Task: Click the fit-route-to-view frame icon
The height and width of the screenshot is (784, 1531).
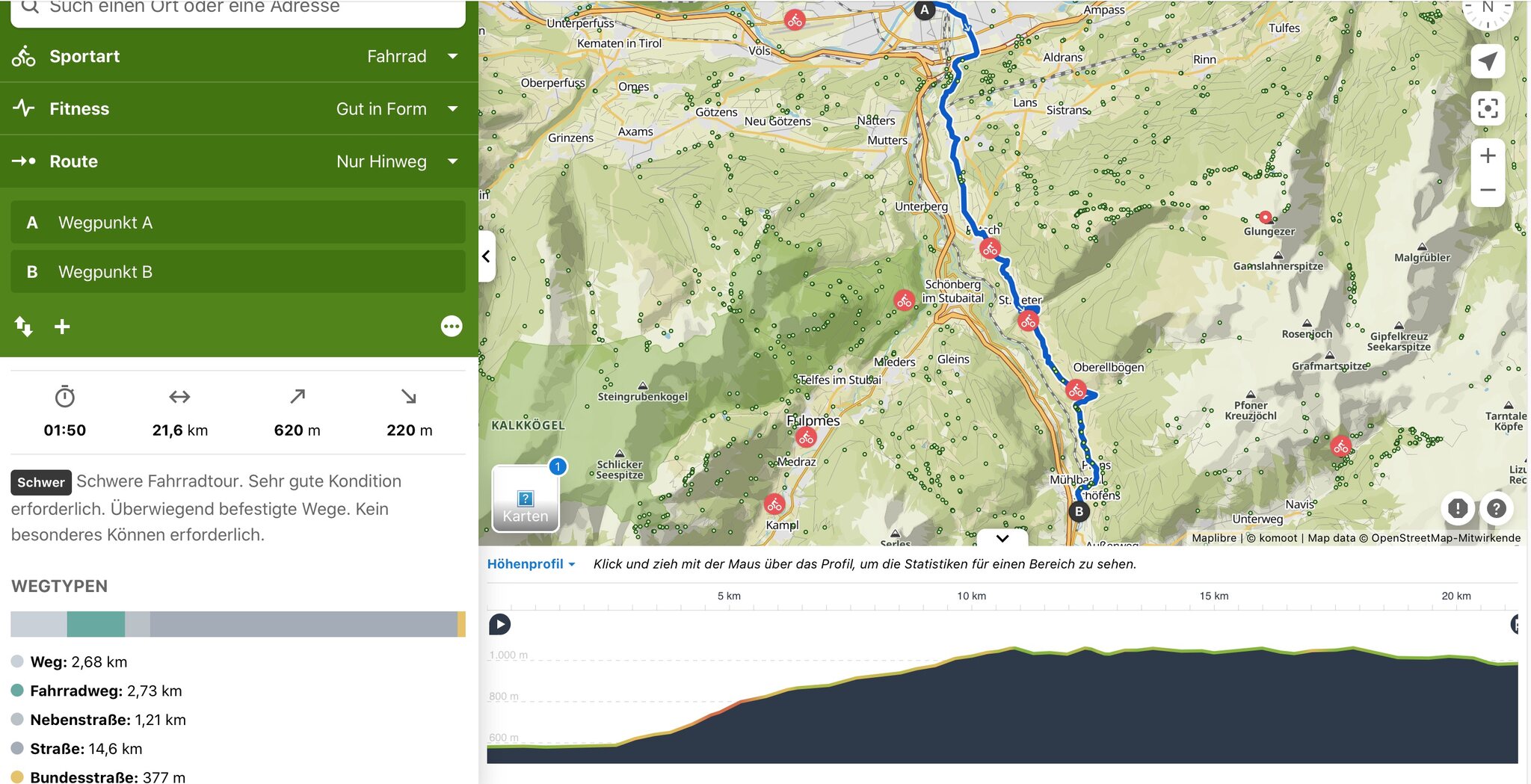Action: 1487,108
